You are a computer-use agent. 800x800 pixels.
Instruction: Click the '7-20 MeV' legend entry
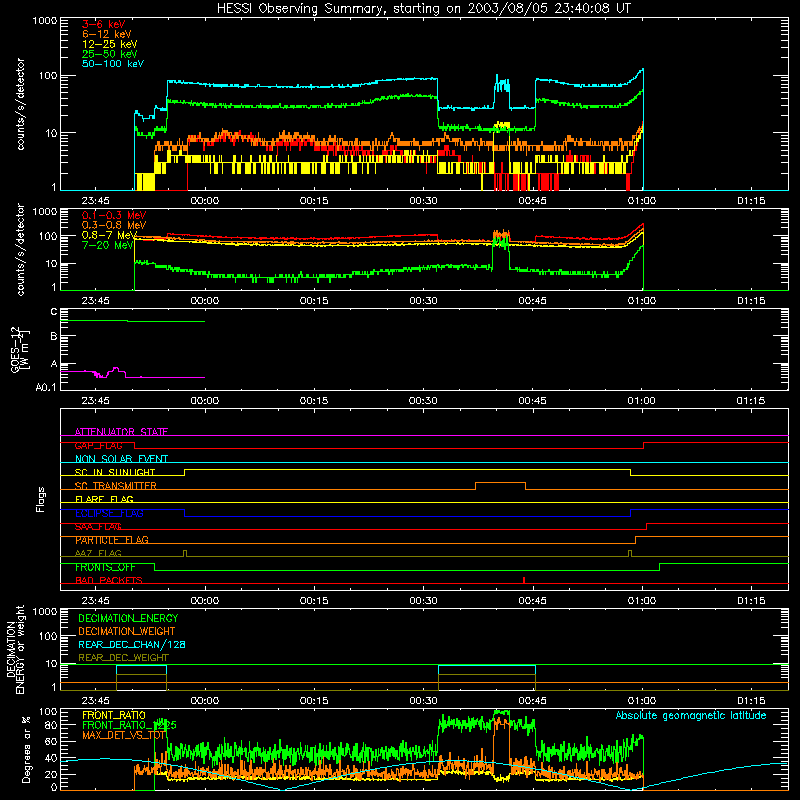coord(108,245)
